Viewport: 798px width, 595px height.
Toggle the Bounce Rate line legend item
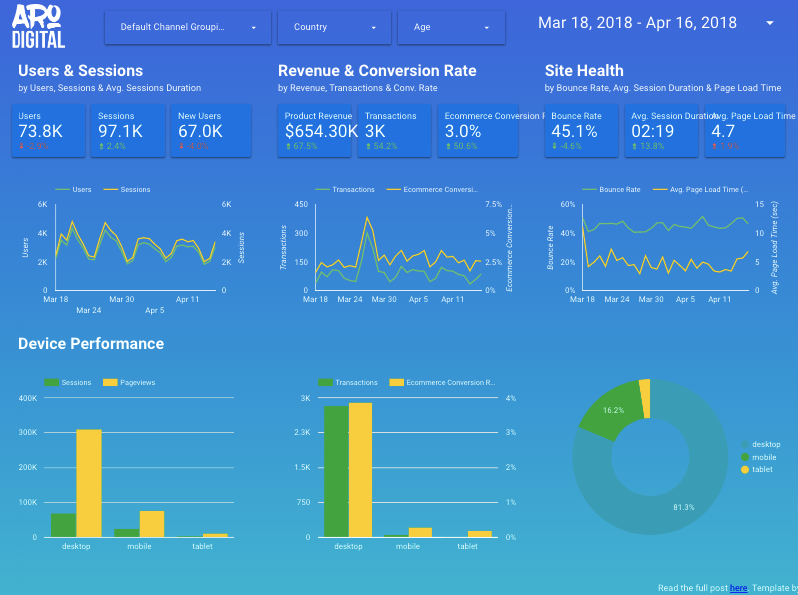(x=611, y=189)
